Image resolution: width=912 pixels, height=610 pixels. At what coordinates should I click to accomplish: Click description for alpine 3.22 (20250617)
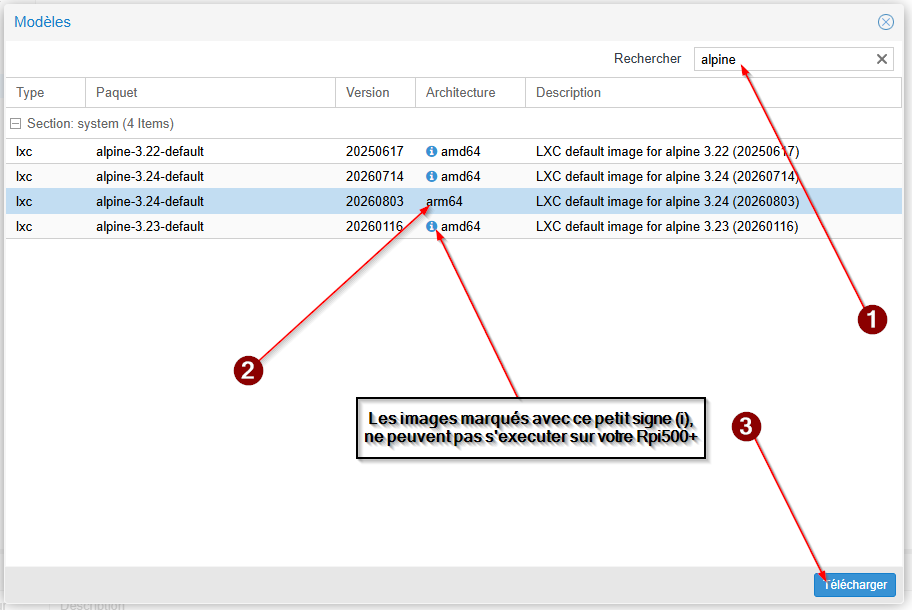667,151
